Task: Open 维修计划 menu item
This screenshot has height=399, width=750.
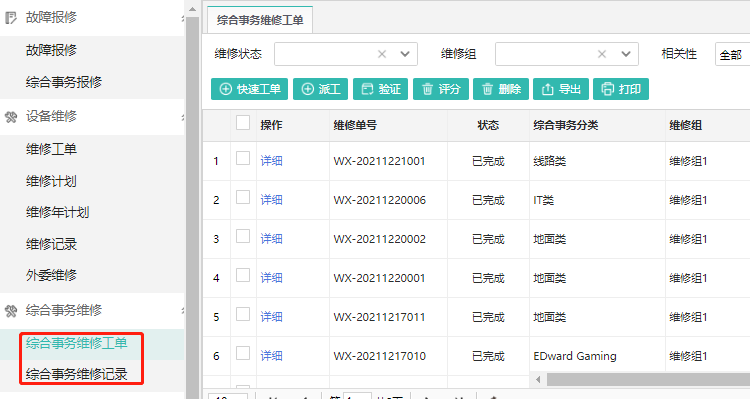Action: (51, 181)
